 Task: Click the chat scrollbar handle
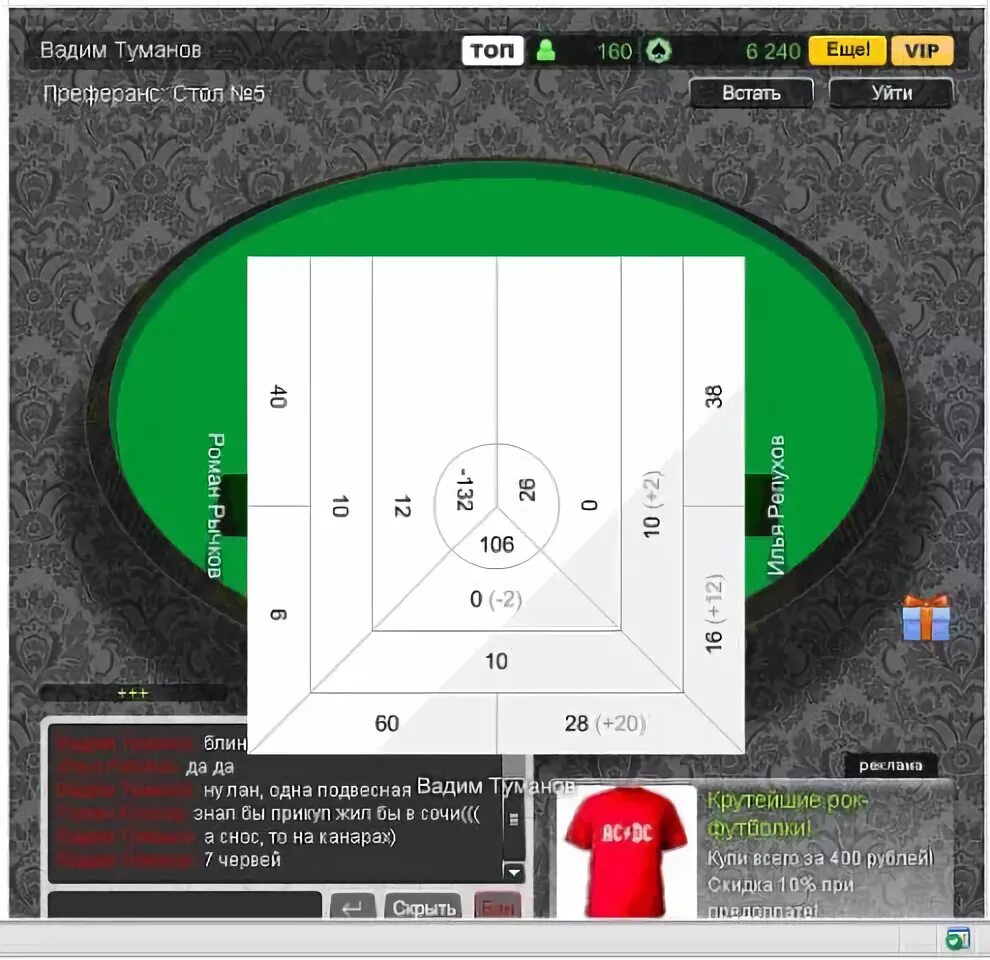[514, 820]
